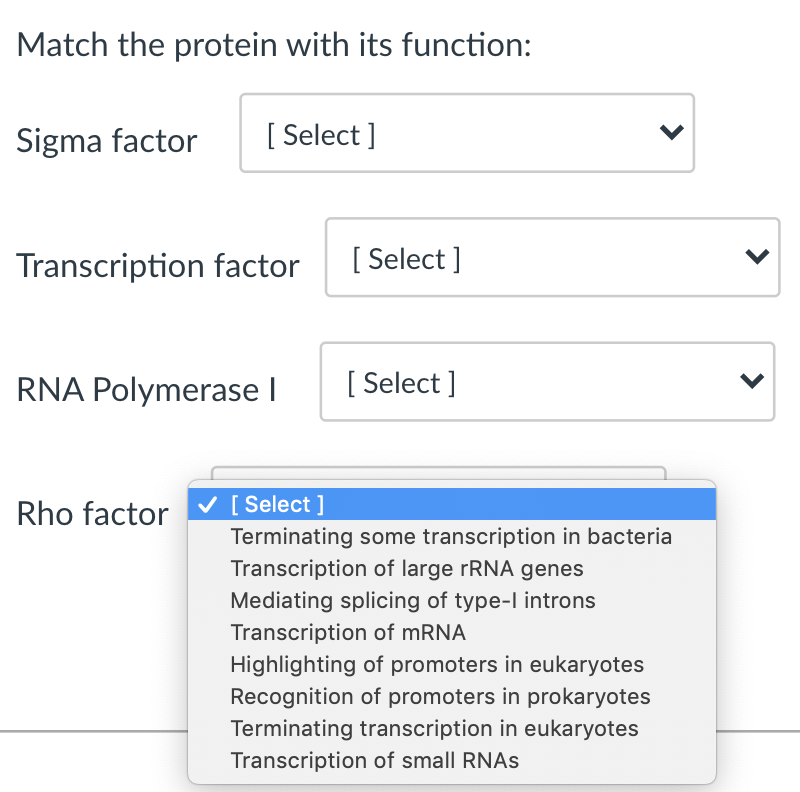Select "Transcription of small RNAs" option

pyautogui.click(x=375, y=761)
